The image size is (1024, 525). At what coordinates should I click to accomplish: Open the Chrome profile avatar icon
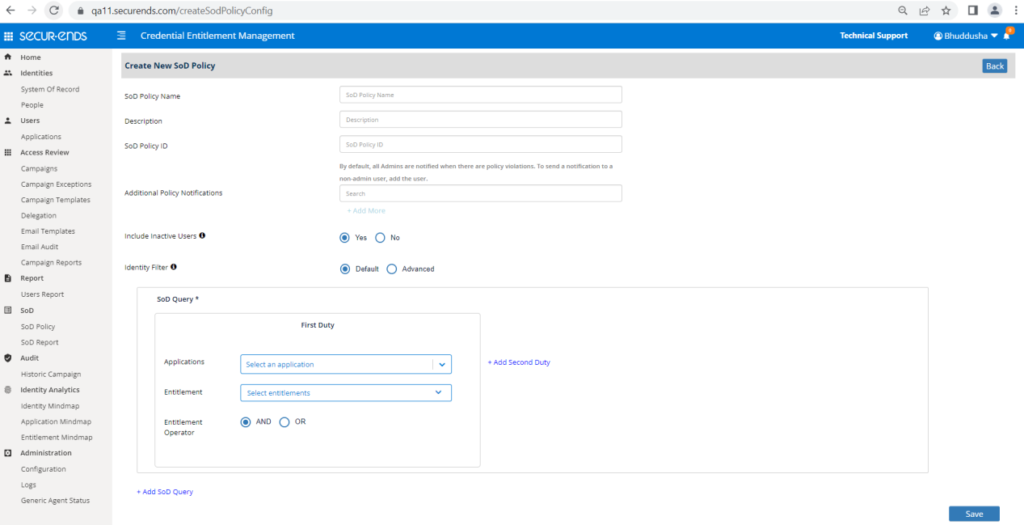(995, 10)
